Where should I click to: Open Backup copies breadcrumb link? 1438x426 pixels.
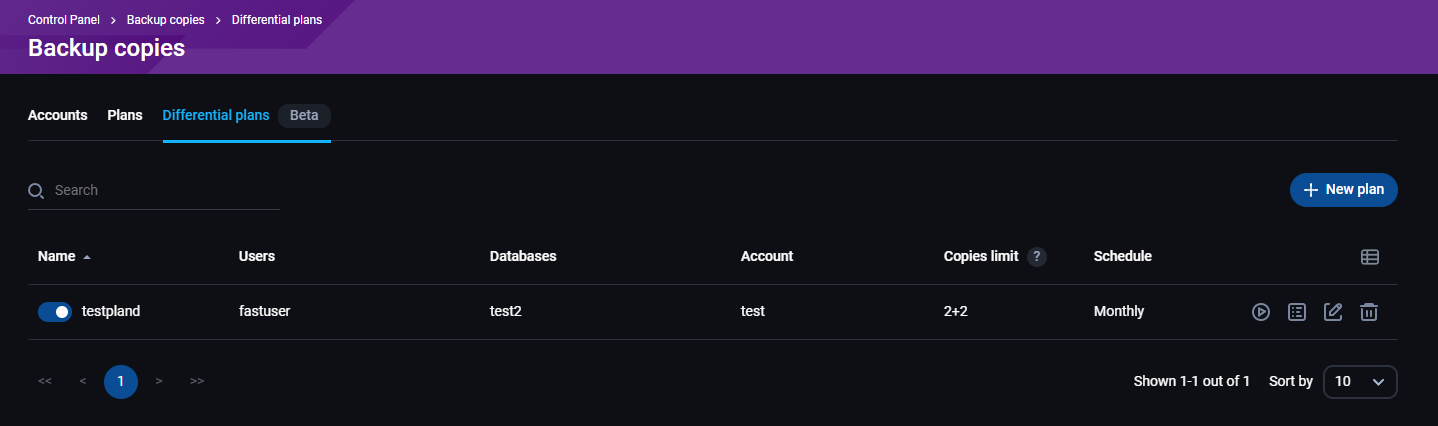(165, 20)
